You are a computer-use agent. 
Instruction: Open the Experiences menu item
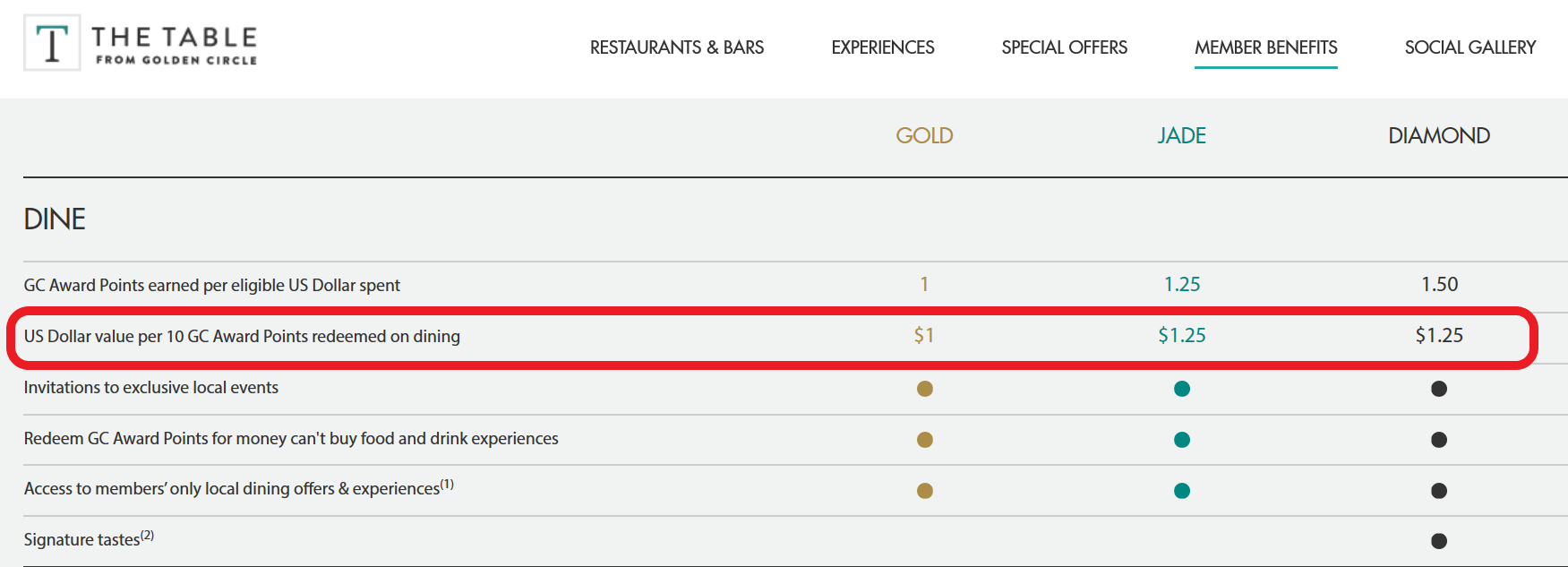click(x=883, y=47)
